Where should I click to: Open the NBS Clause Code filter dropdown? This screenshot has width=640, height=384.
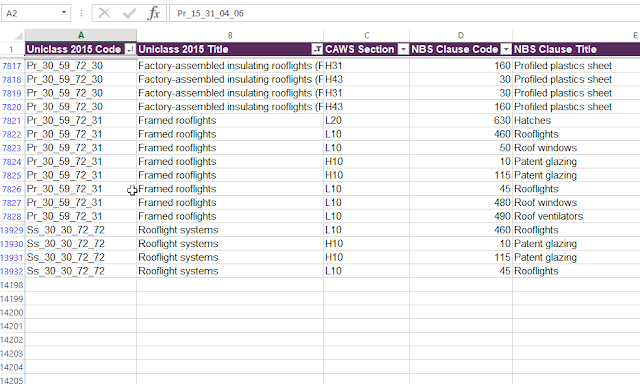[506, 49]
